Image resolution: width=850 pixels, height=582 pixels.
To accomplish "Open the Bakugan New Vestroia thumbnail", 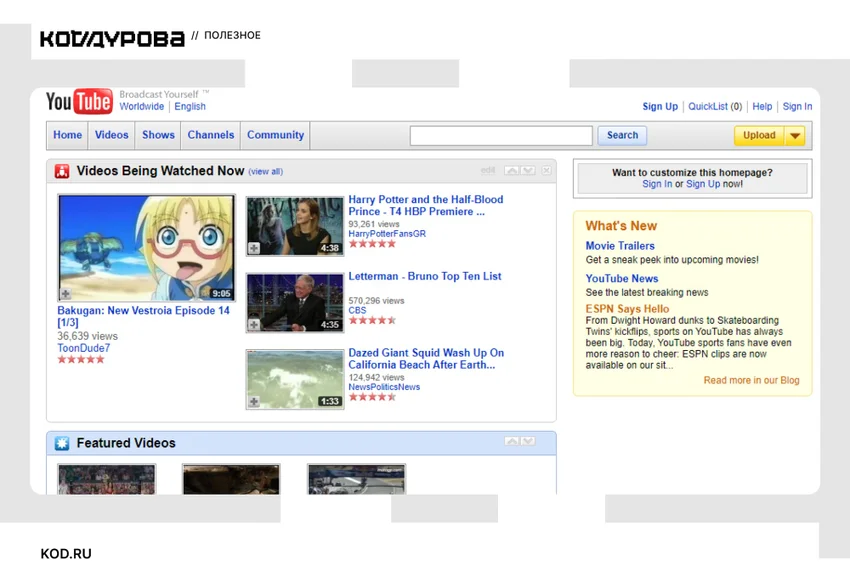I will (147, 248).
